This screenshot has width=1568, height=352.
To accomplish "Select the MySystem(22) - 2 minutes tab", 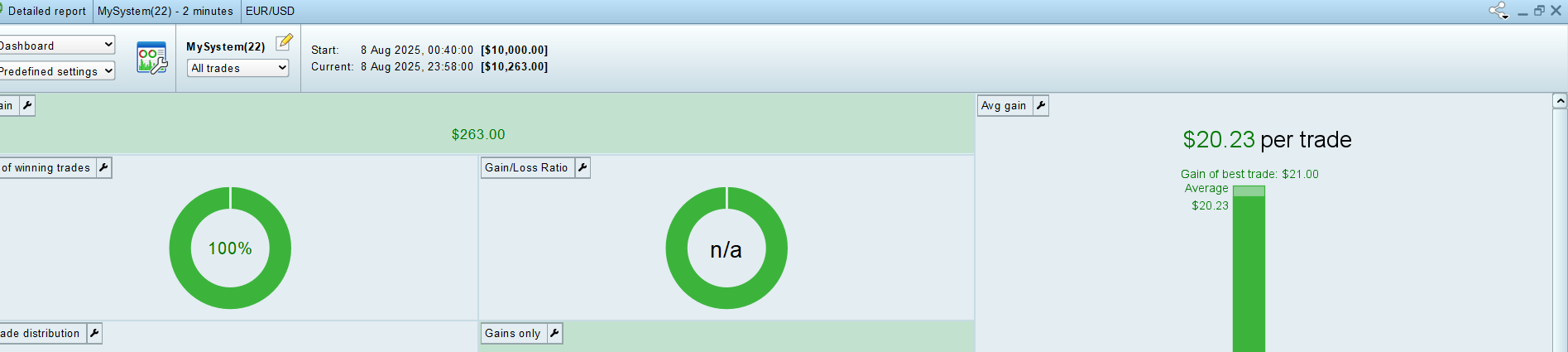I will 165,11.
